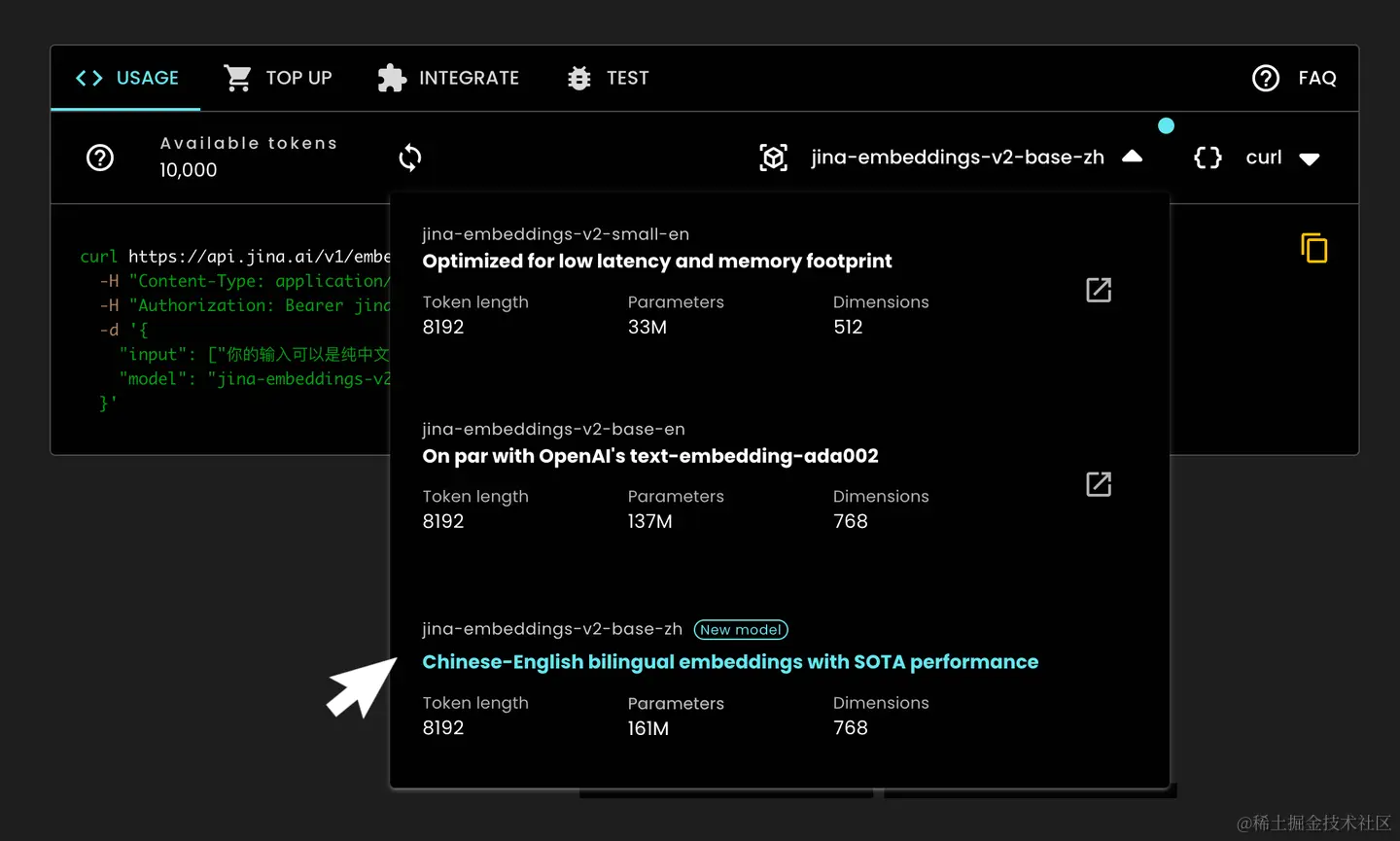Click 'On par with OpenAI's text-embedding-ada002' heading

pyautogui.click(x=650, y=456)
